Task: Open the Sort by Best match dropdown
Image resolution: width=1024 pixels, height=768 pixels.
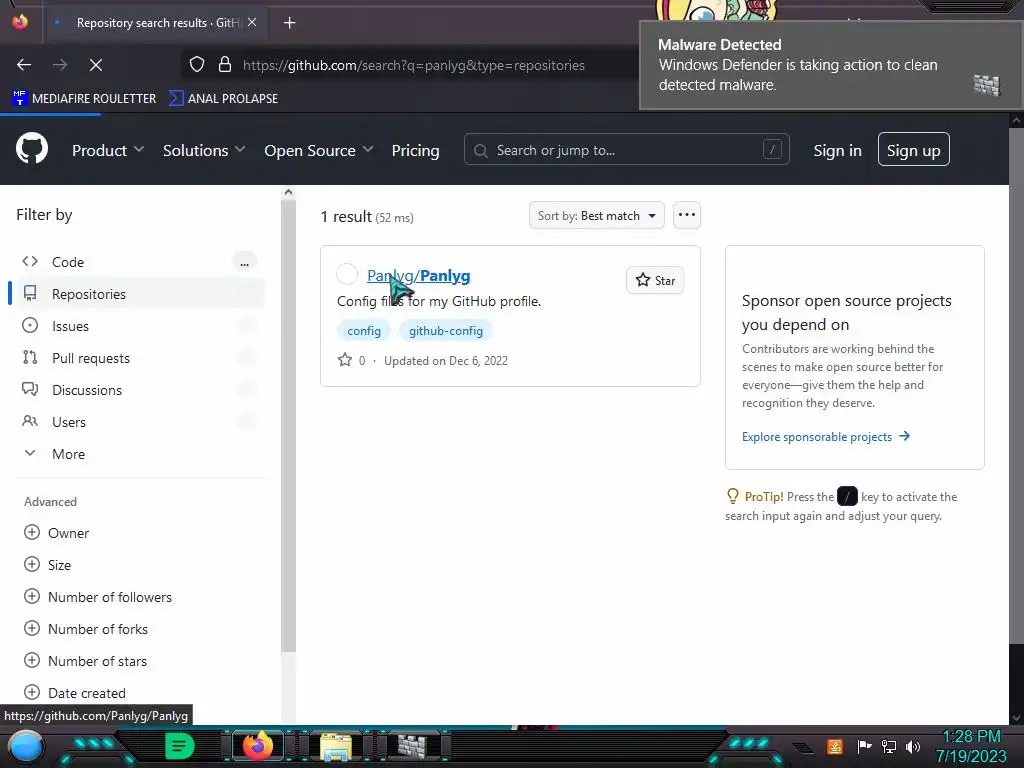Action: click(596, 216)
